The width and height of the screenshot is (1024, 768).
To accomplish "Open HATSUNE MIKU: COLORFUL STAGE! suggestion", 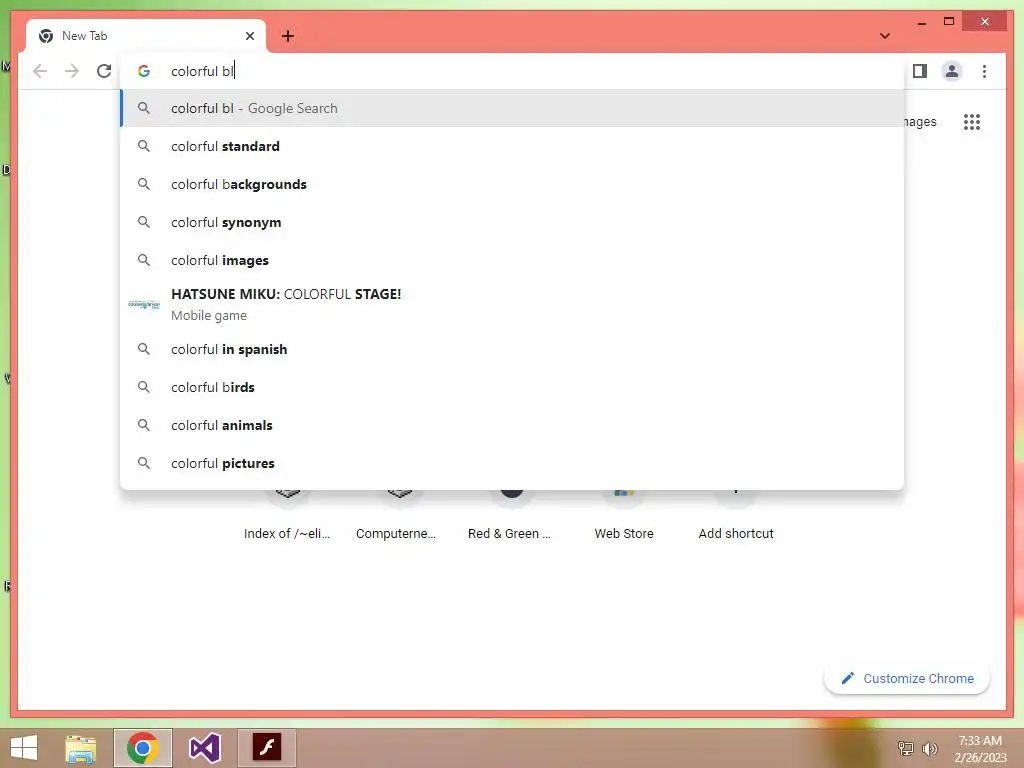I will tap(512, 304).
